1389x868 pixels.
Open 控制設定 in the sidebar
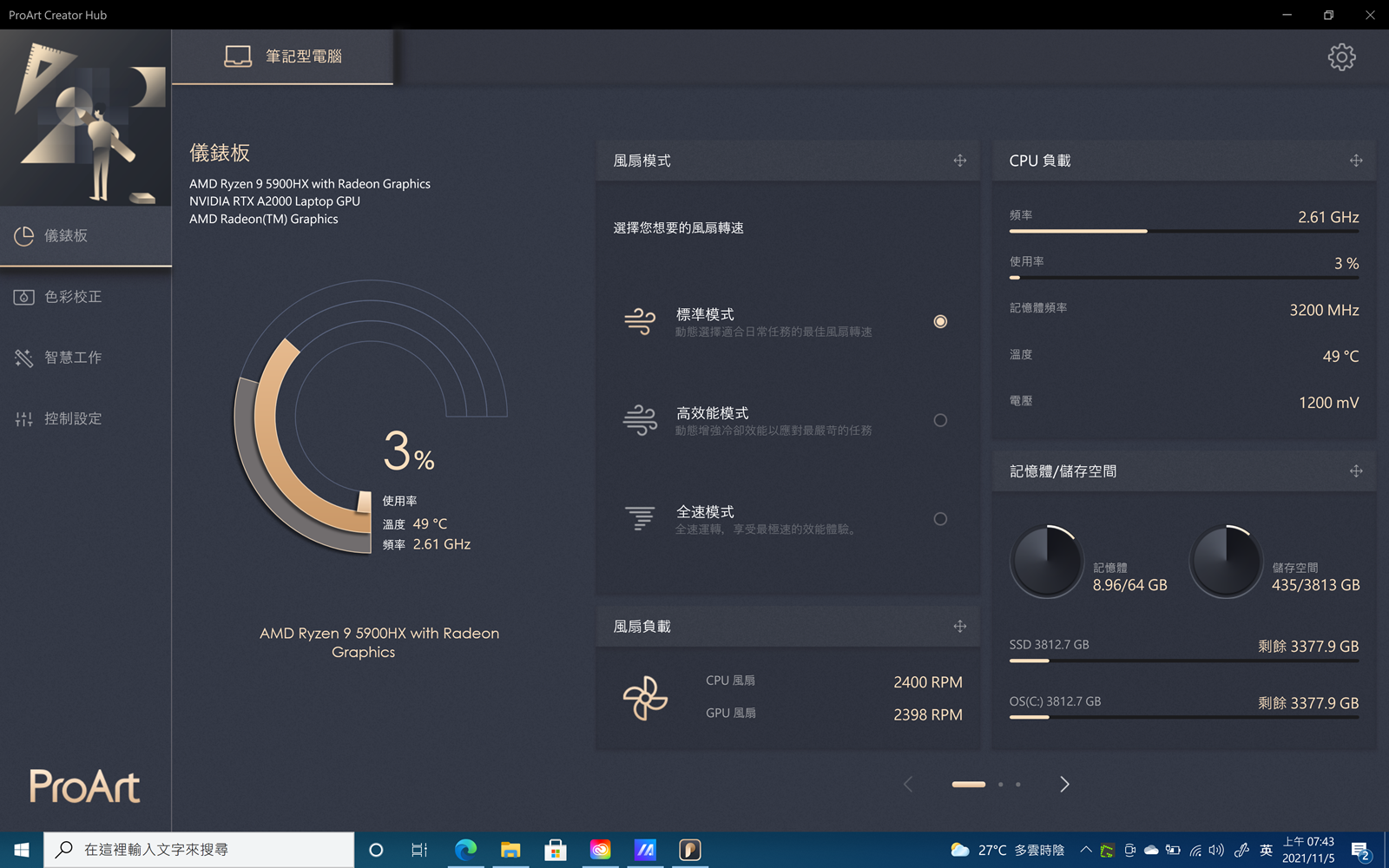coord(74,418)
